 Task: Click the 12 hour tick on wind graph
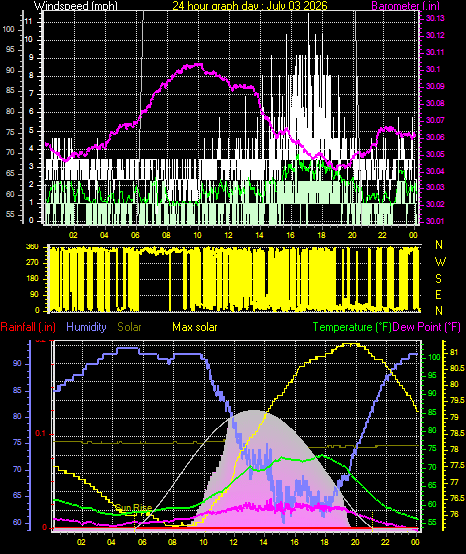(229, 235)
